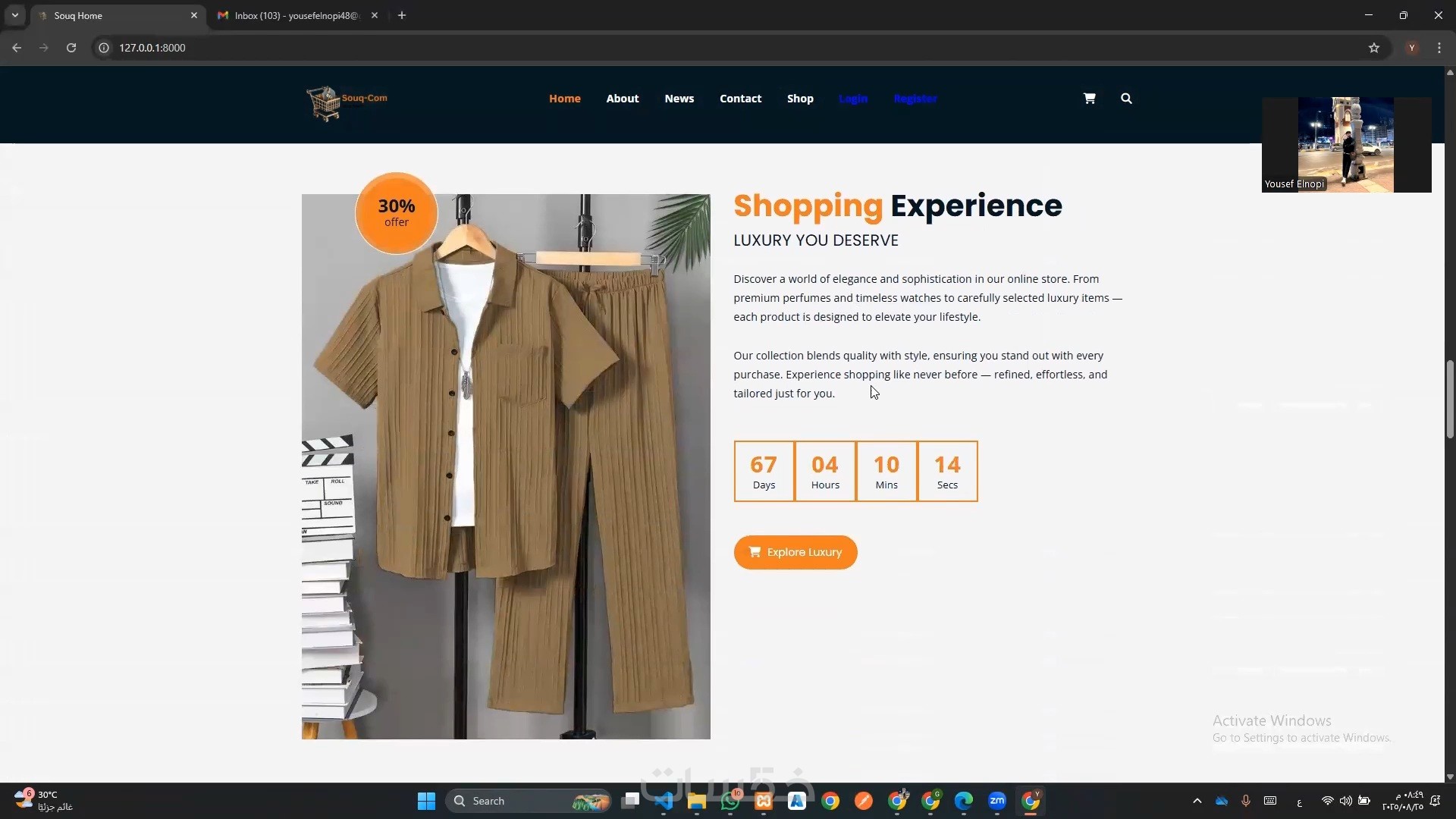This screenshot has height=819, width=1456.
Task: Click the Souq-Com logo
Action: click(347, 102)
